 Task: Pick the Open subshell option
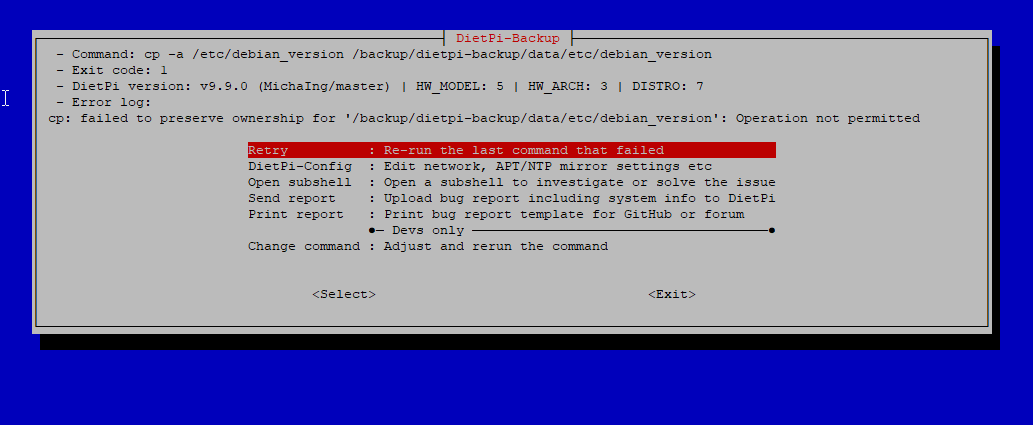click(511, 182)
